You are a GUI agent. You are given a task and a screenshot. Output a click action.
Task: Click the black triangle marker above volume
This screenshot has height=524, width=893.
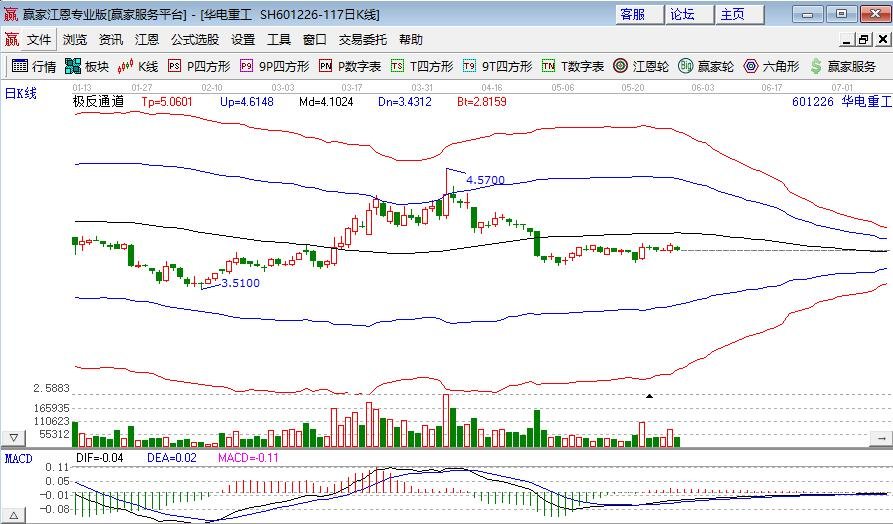coord(649,395)
